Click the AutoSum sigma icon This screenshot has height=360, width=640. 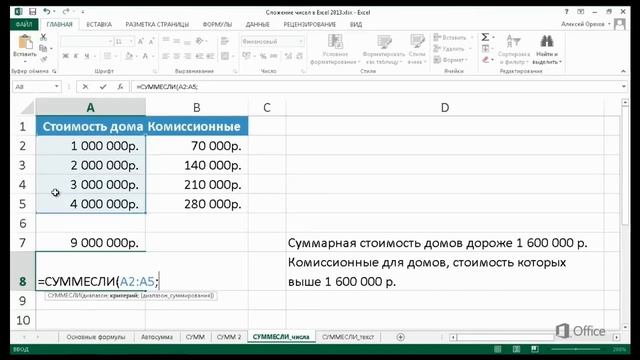tap(485, 38)
